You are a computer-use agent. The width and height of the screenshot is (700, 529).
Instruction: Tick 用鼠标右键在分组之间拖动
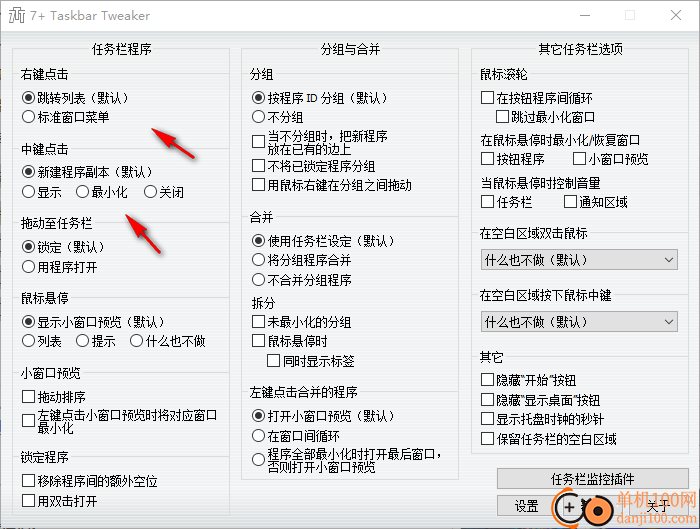(x=258, y=185)
